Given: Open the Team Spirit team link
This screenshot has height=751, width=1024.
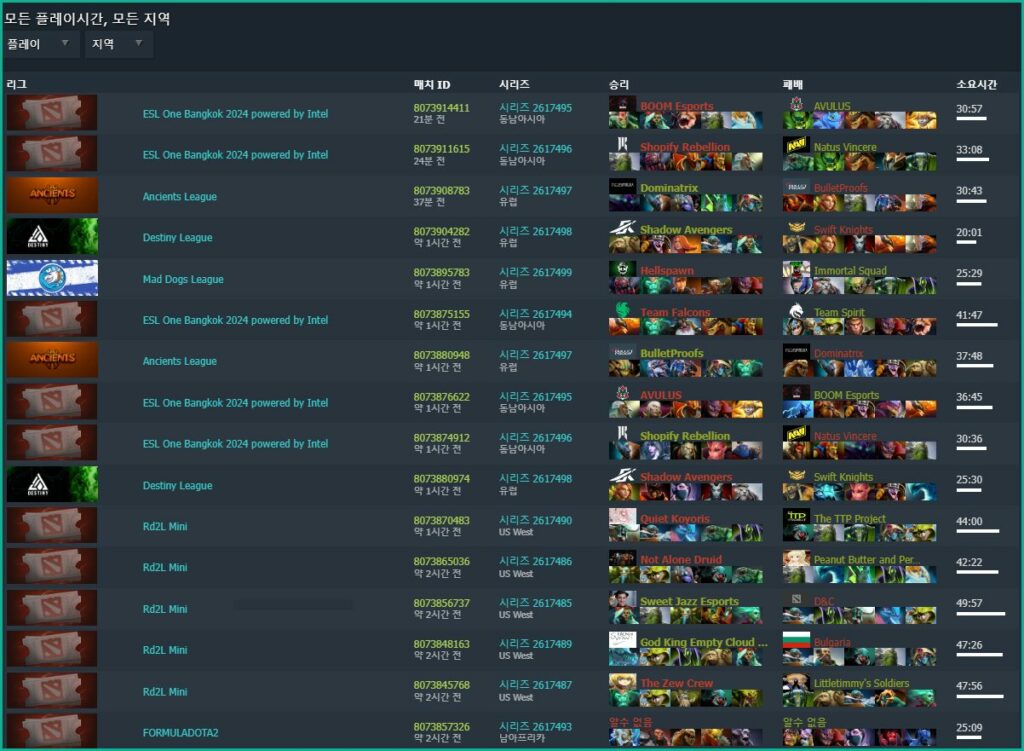Looking at the screenshot, I should coord(839,312).
